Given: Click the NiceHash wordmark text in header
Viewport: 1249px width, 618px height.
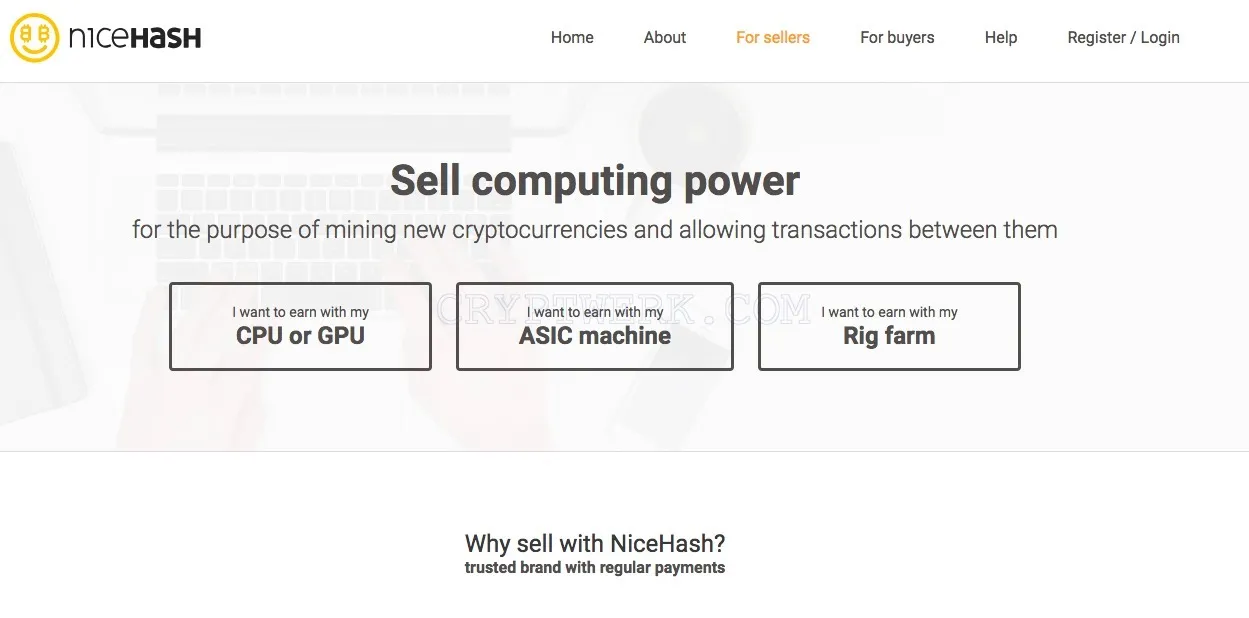Looking at the screenshot, I should tap(135, 38).
